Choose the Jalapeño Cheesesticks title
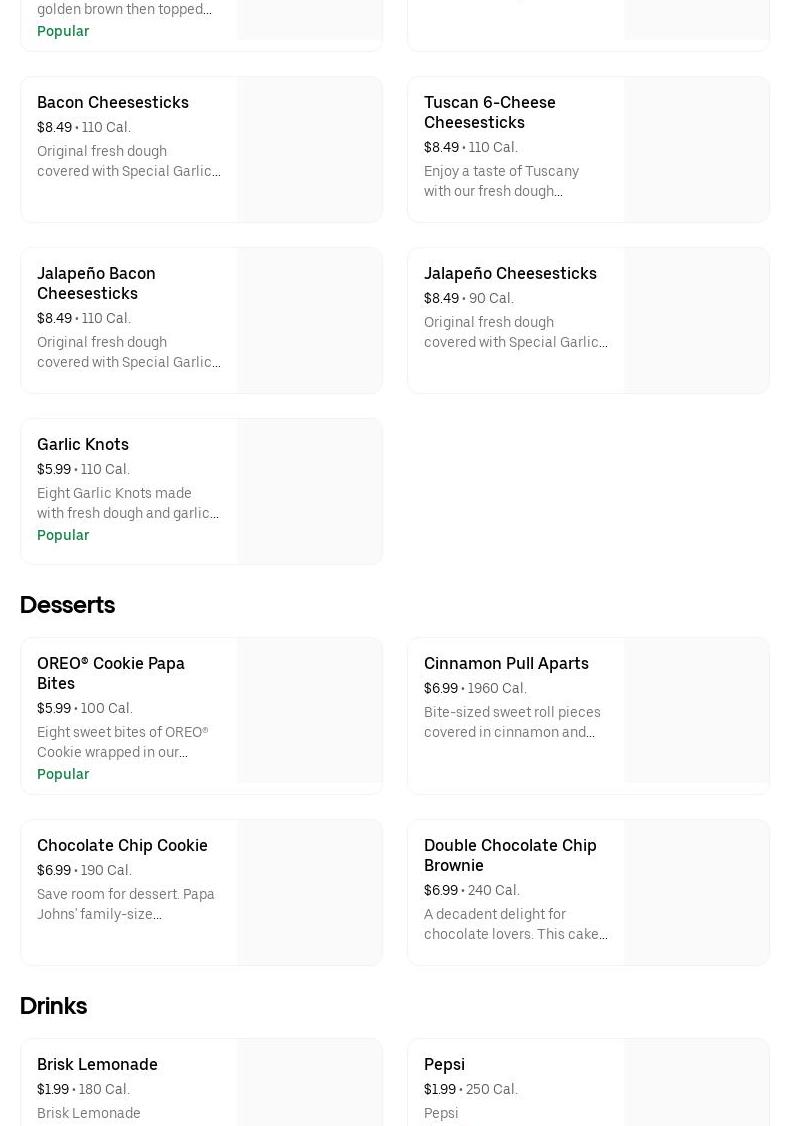804x1126 pixels. pos(510,273)
